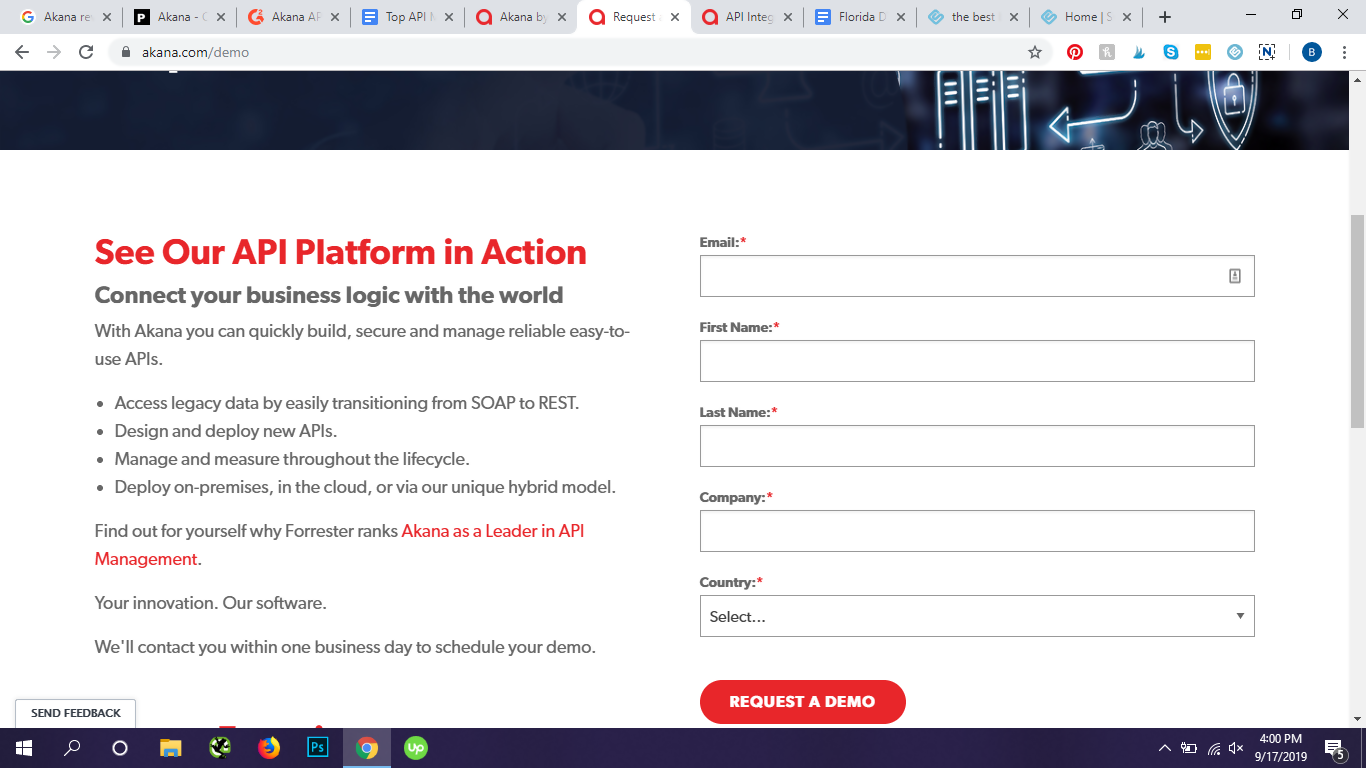
Task: Click the Honey extension icon
Action: pos(1107,52)
